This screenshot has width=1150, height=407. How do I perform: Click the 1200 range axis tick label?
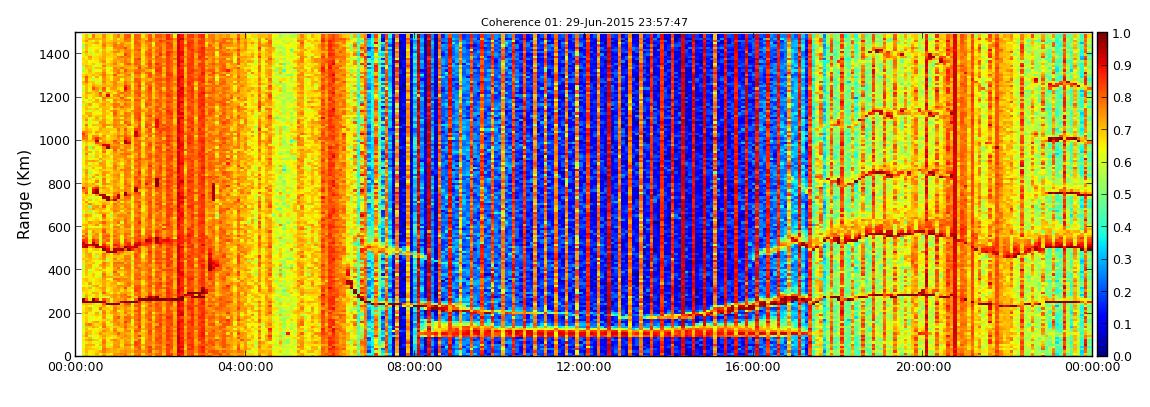pos(57,98)
